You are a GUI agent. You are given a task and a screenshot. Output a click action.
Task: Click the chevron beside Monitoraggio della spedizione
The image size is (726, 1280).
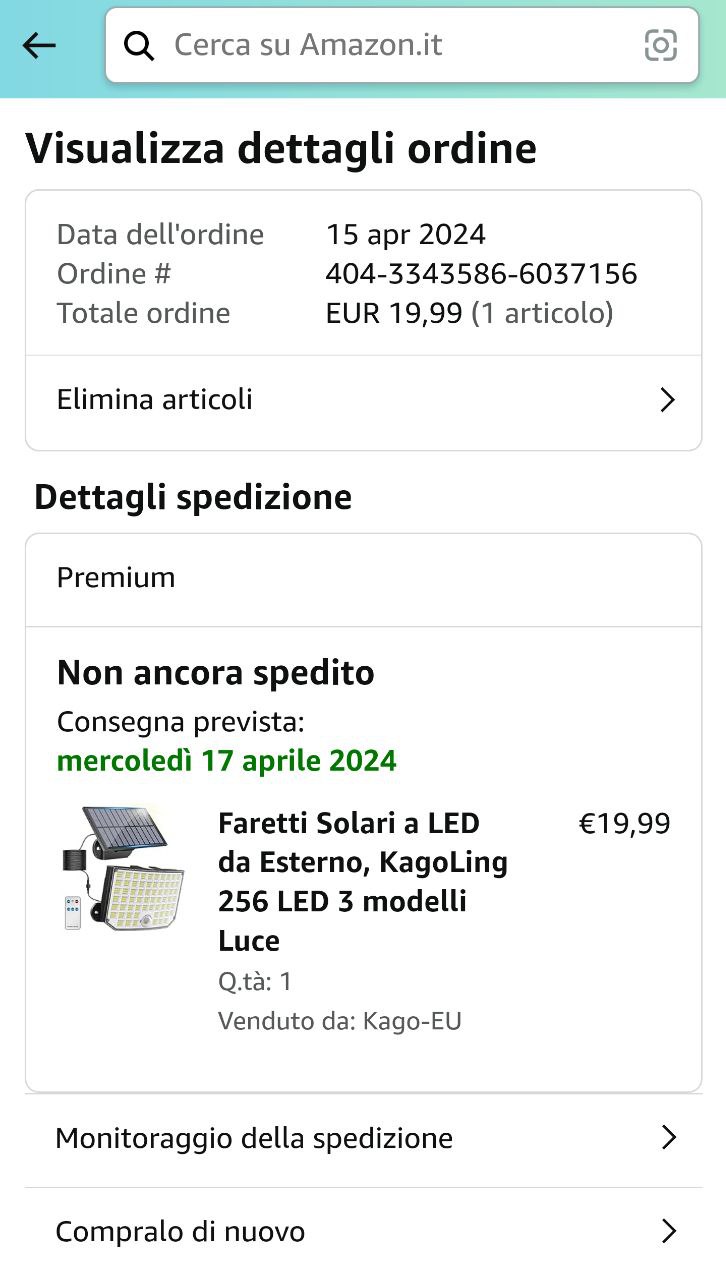click(669, 1138)
